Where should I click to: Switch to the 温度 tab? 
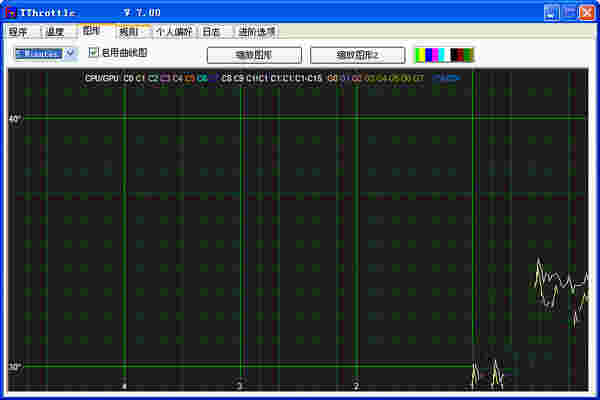(x=54, y=32)
